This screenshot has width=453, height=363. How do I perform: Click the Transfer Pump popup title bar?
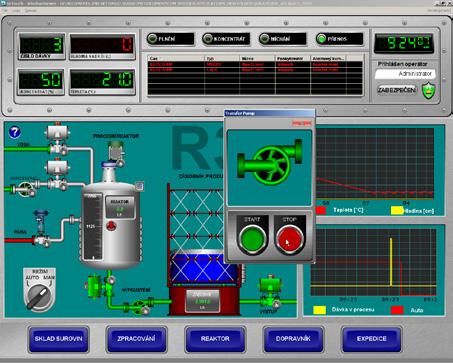coord(269,113)
